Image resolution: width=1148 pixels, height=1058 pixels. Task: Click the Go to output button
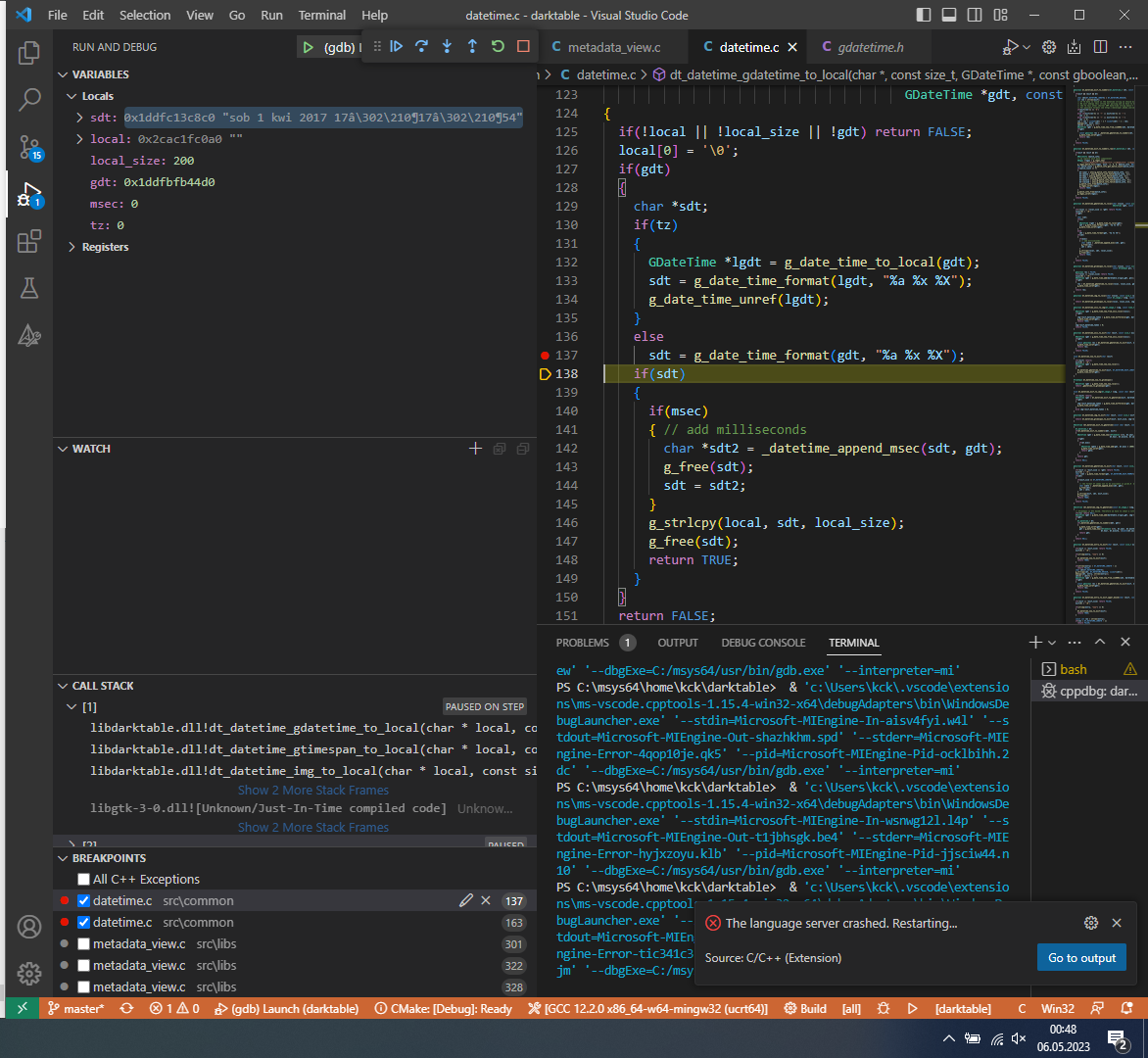[1080, 957]
